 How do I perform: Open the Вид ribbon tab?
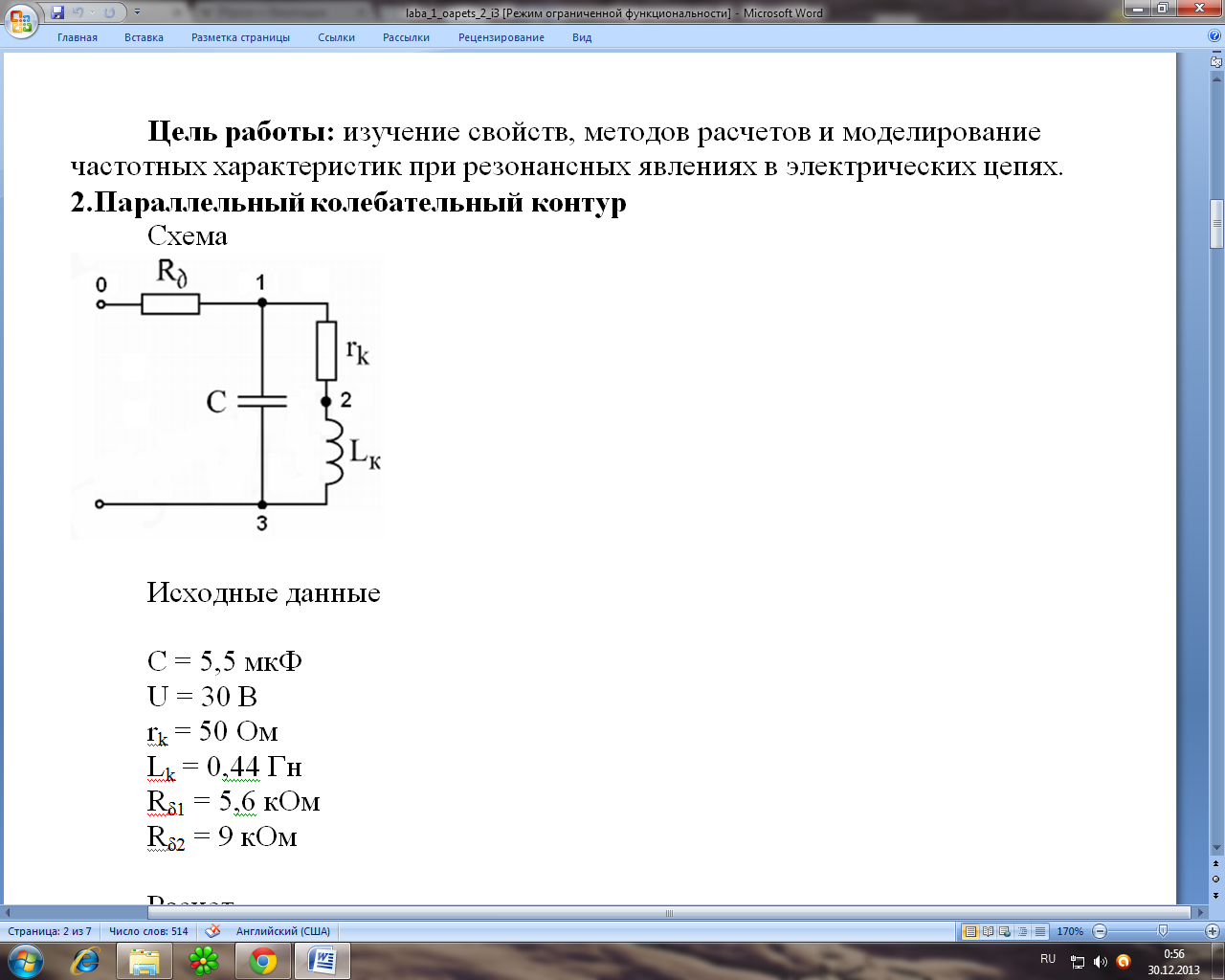point(582,37)
